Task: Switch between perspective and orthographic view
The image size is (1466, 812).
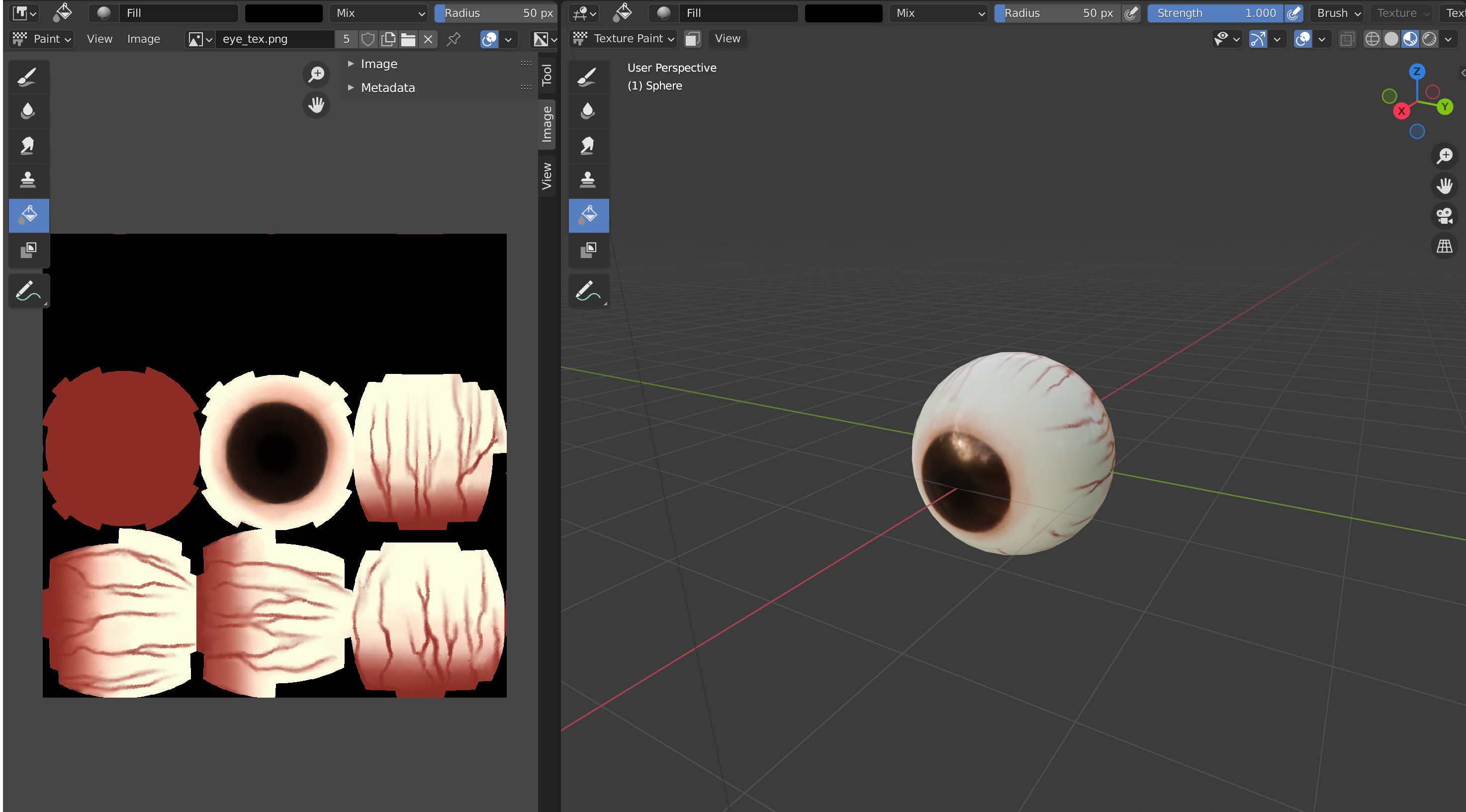Action: (x=1445, y=247)
